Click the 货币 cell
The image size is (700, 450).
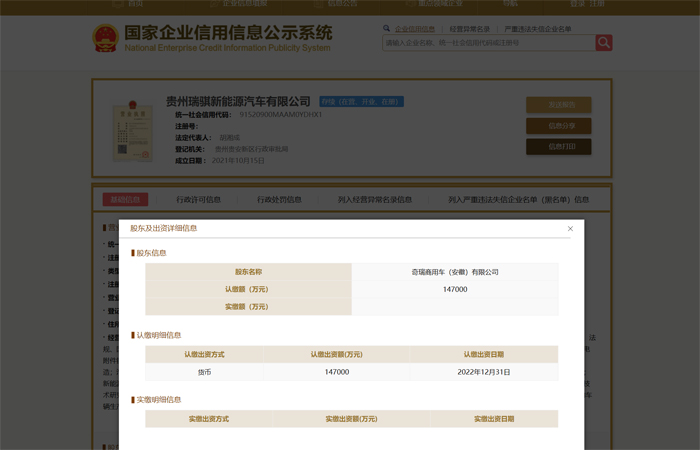(204, 372)
